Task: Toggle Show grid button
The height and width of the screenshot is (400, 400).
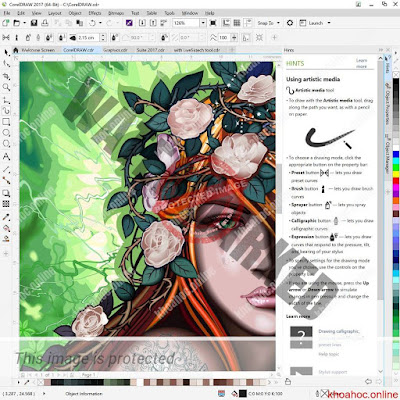Action: click(x=237, y=23)
